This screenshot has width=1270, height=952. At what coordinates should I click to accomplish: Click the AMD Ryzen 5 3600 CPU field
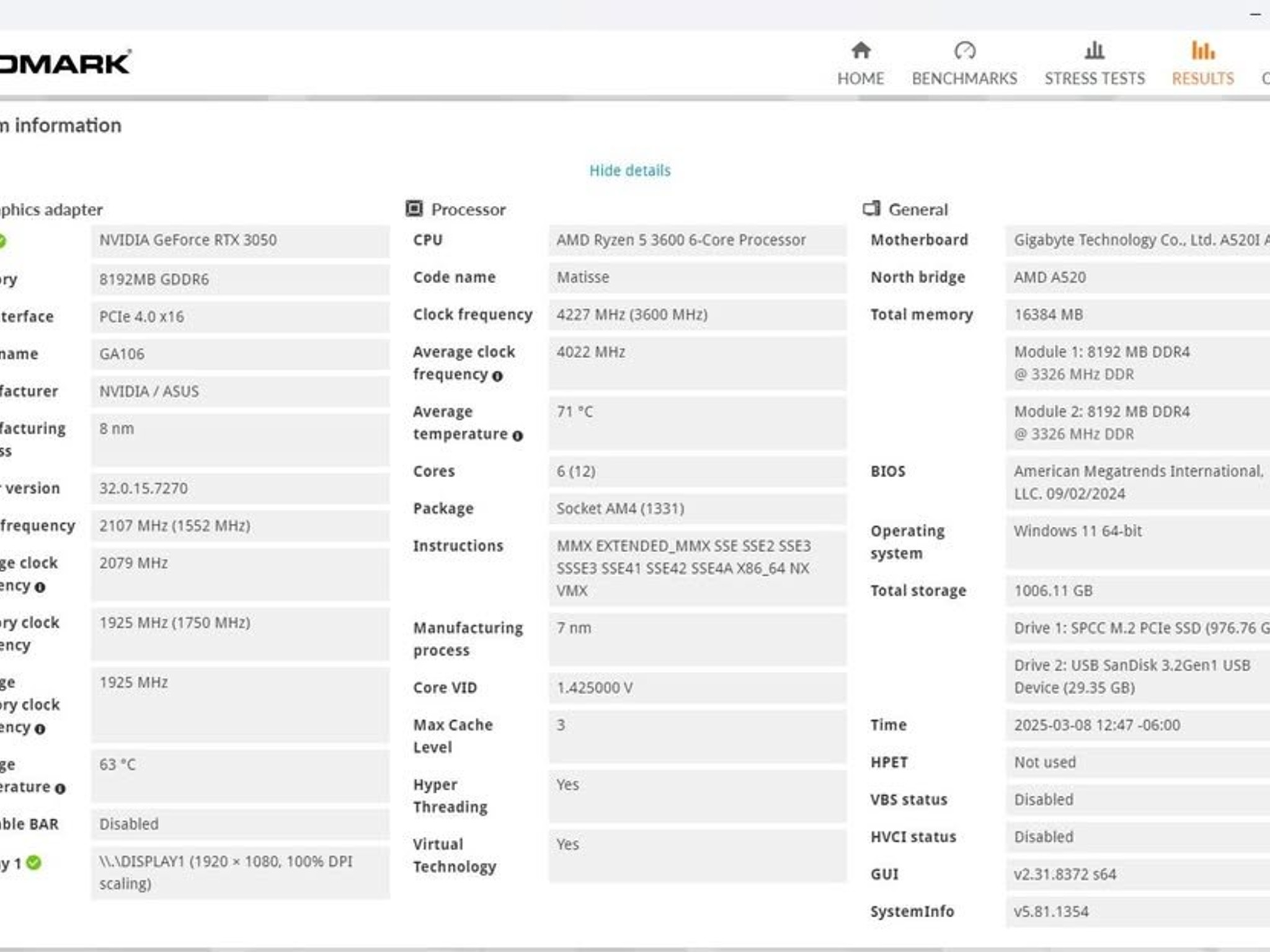[x=698, y=240]
